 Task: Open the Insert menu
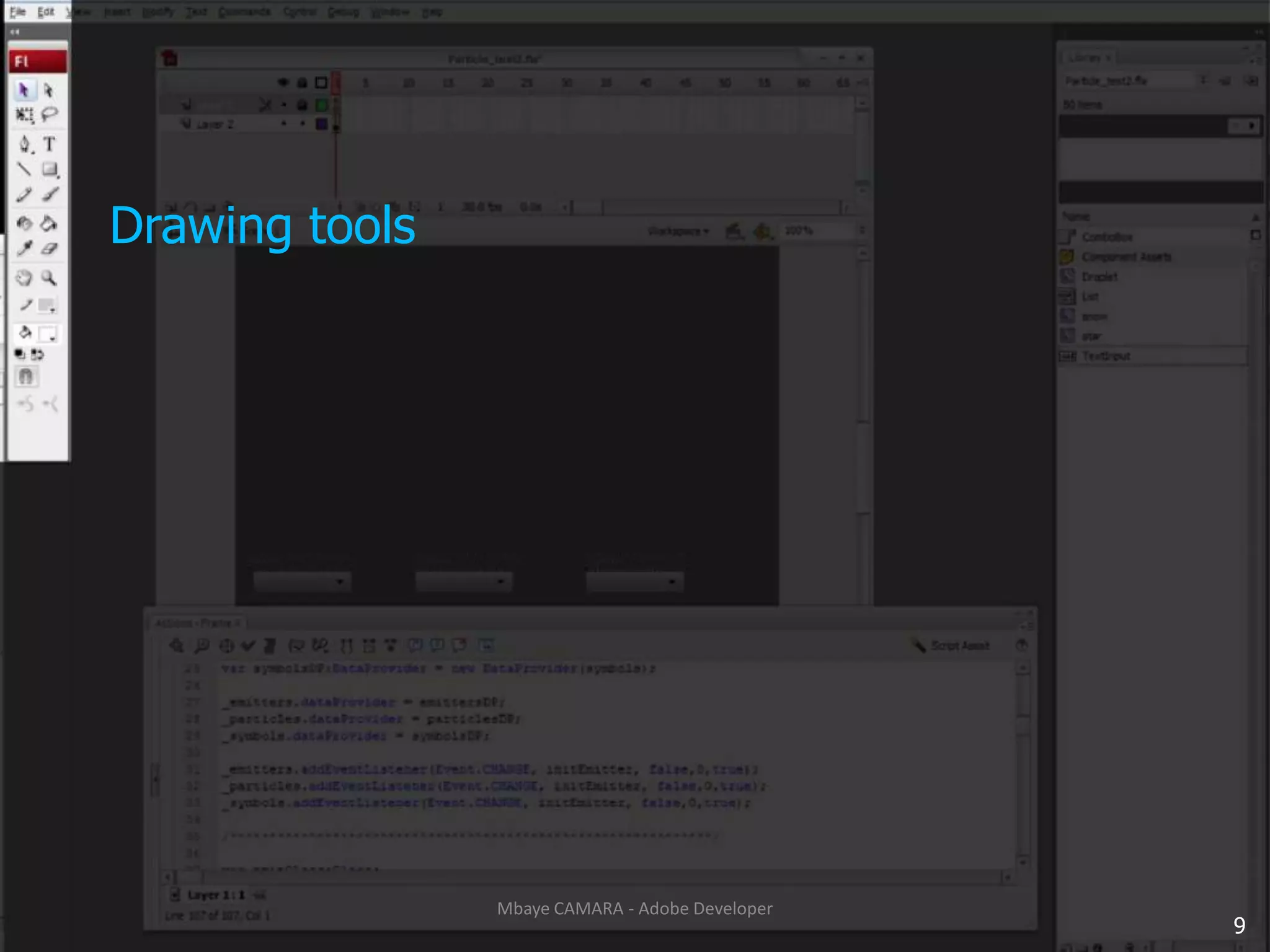[x=117, y=12]
